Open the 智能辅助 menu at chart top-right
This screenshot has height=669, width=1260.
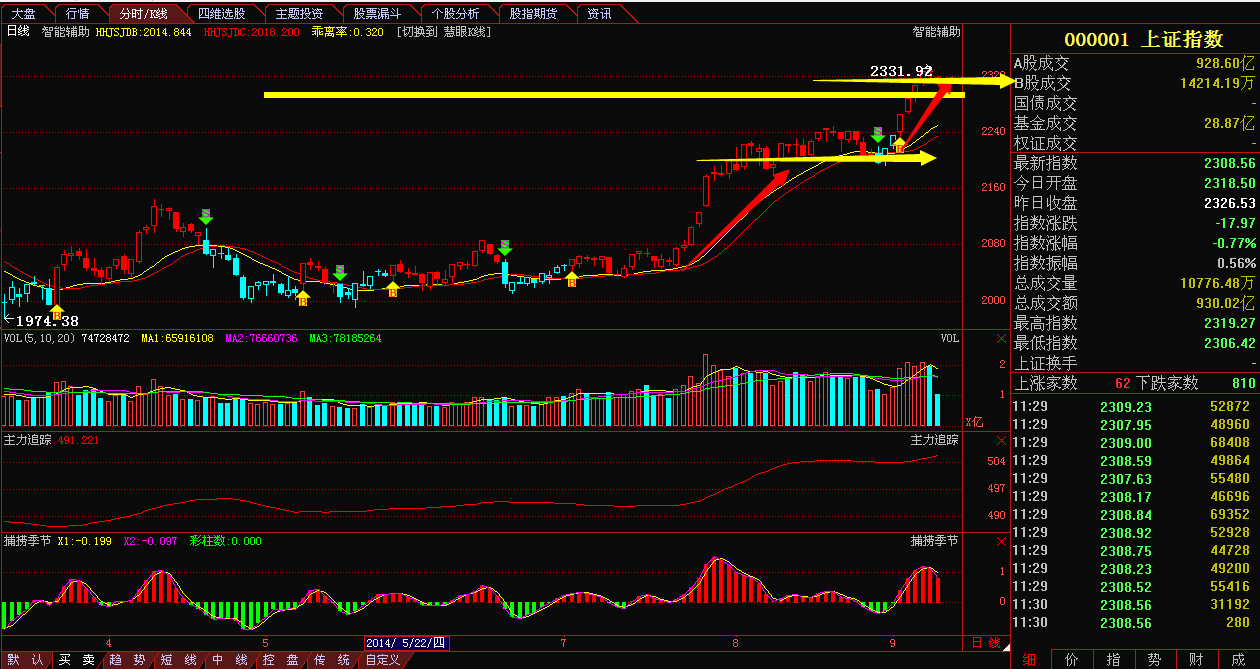(x=936, y=32)
